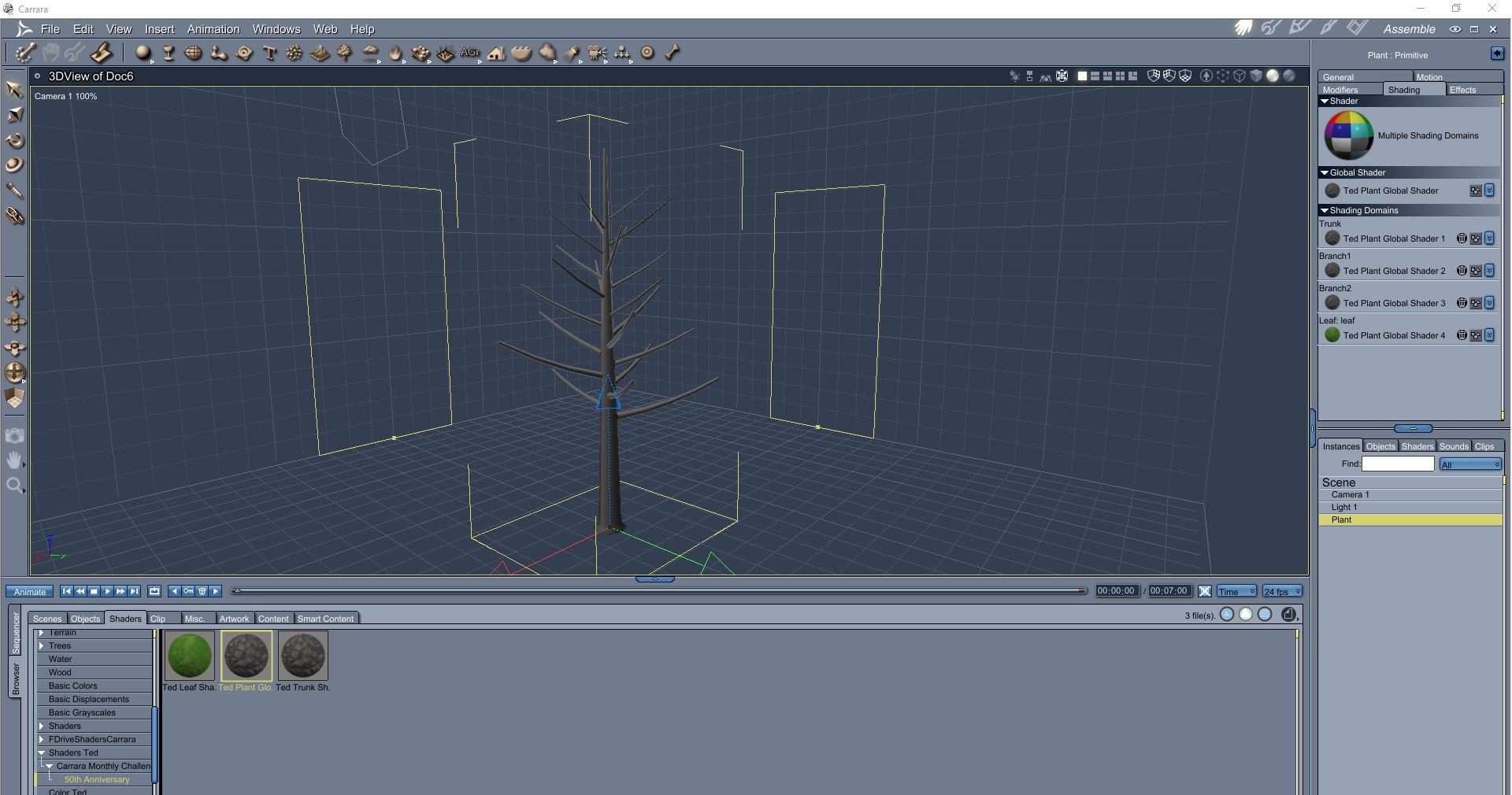
Task: Edit Ted Plant Global Shader 2
Action: [1476, 271]
